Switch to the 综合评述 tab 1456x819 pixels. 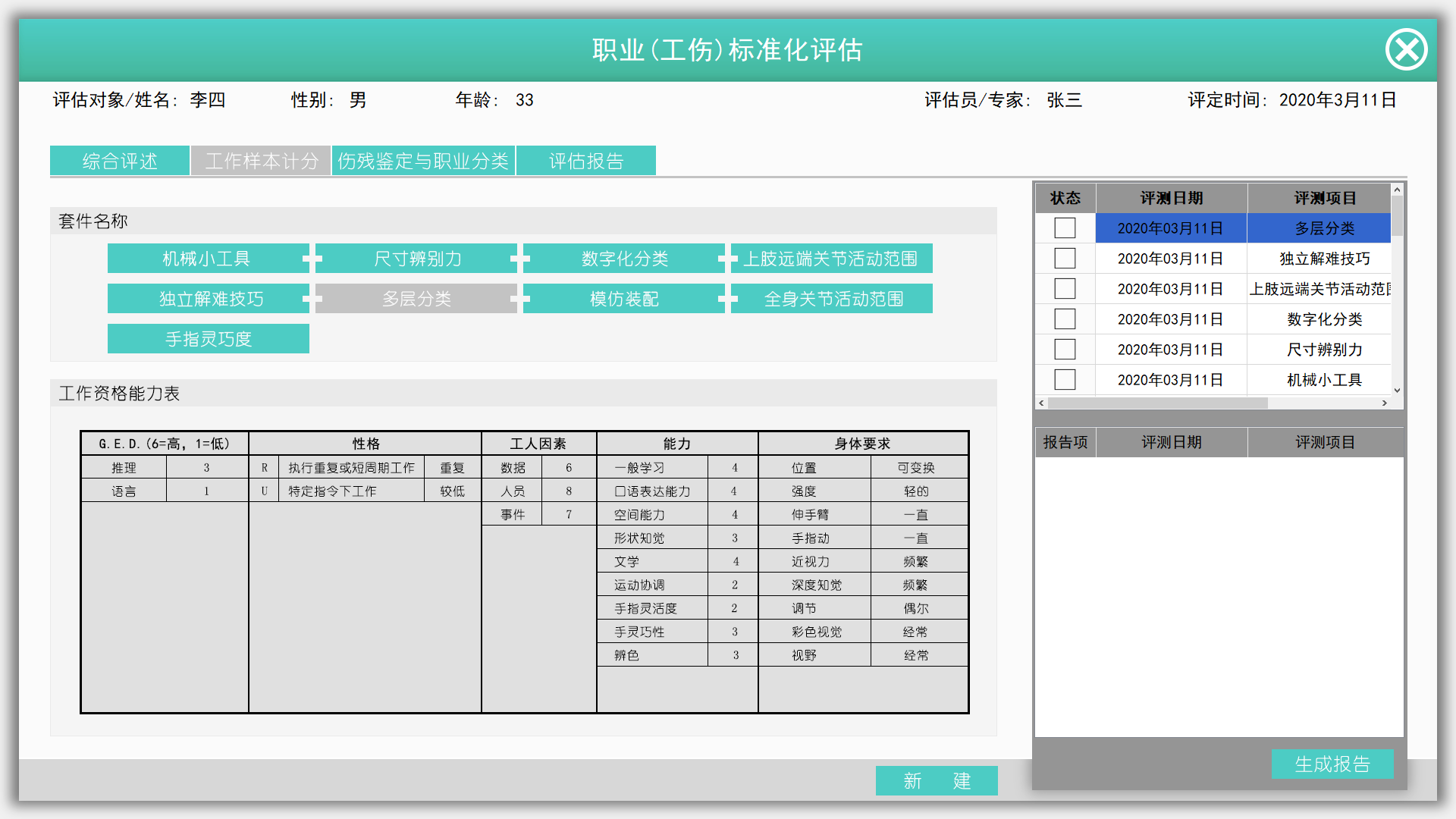(x=120, y=161)
